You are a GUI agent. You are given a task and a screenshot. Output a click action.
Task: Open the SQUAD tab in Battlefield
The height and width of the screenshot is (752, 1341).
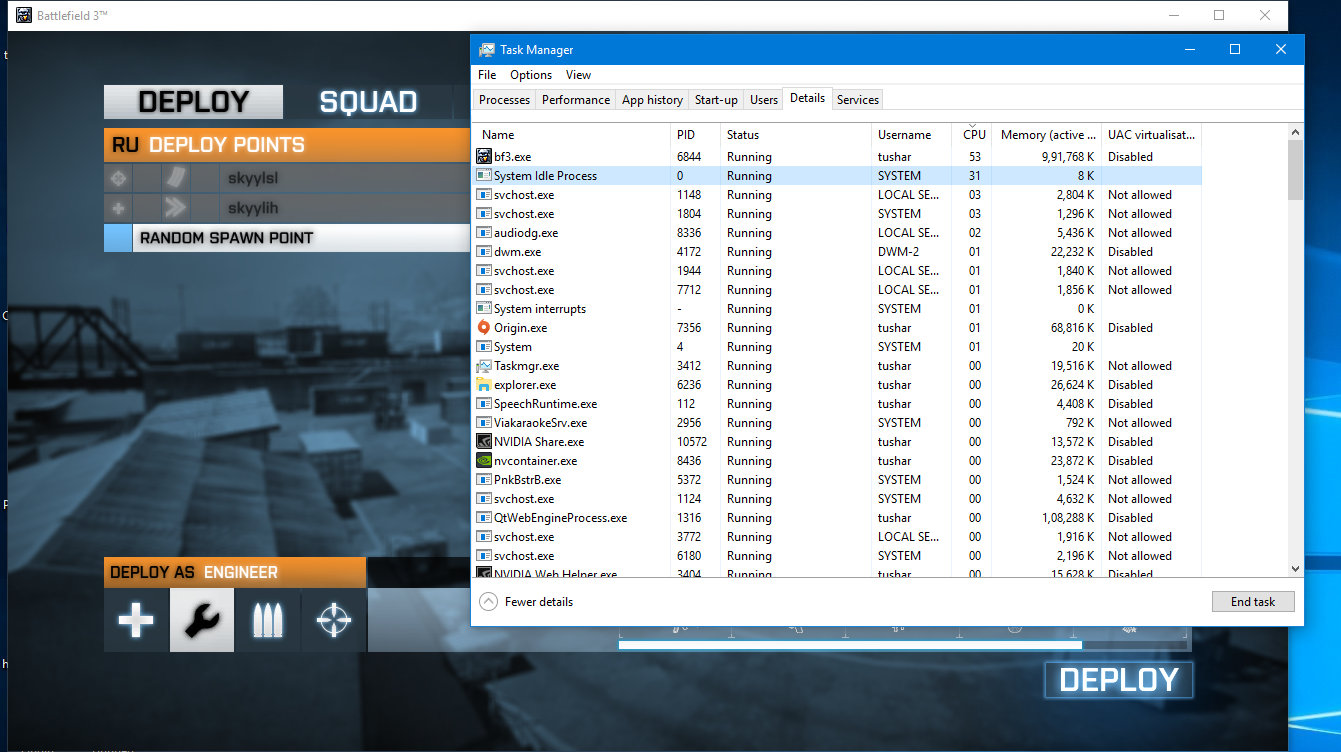click(368, 102)
